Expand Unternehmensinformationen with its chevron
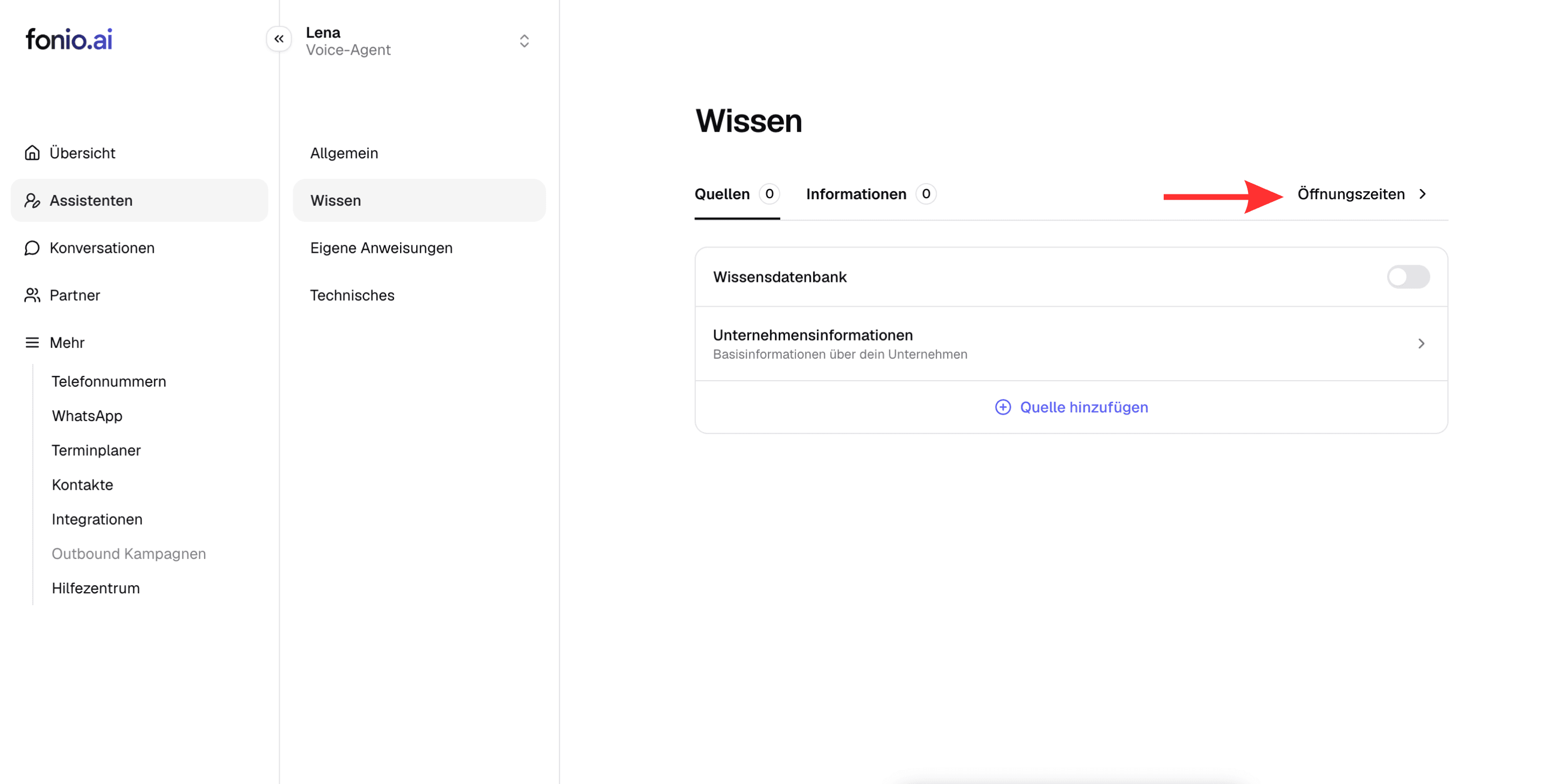 coord(1421,344)
